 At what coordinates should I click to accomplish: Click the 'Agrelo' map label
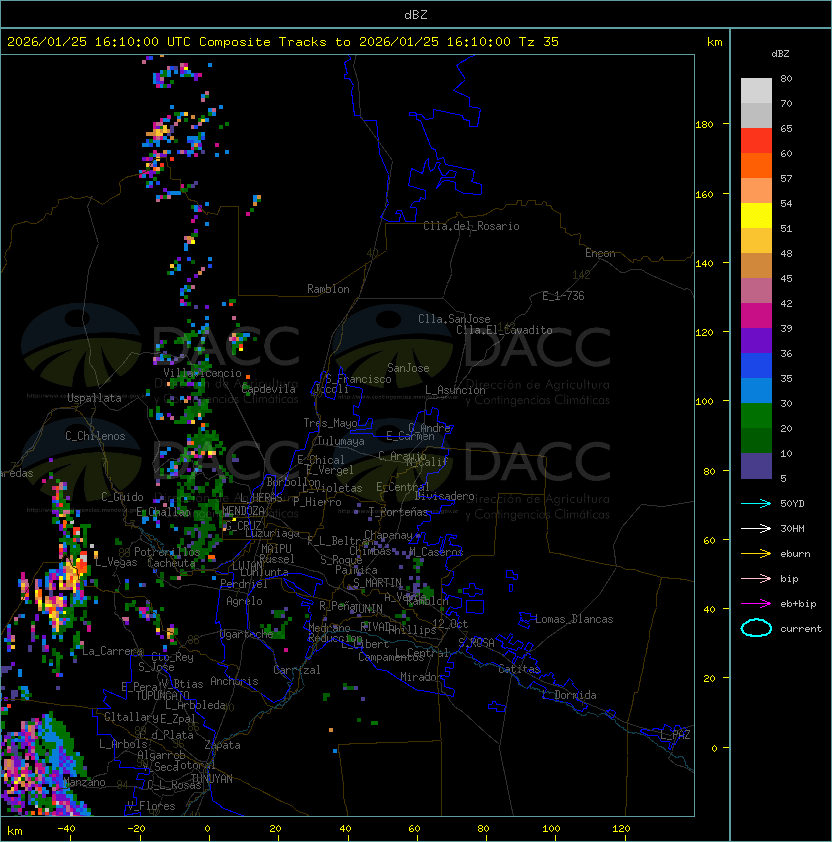[x=244, y=601]
